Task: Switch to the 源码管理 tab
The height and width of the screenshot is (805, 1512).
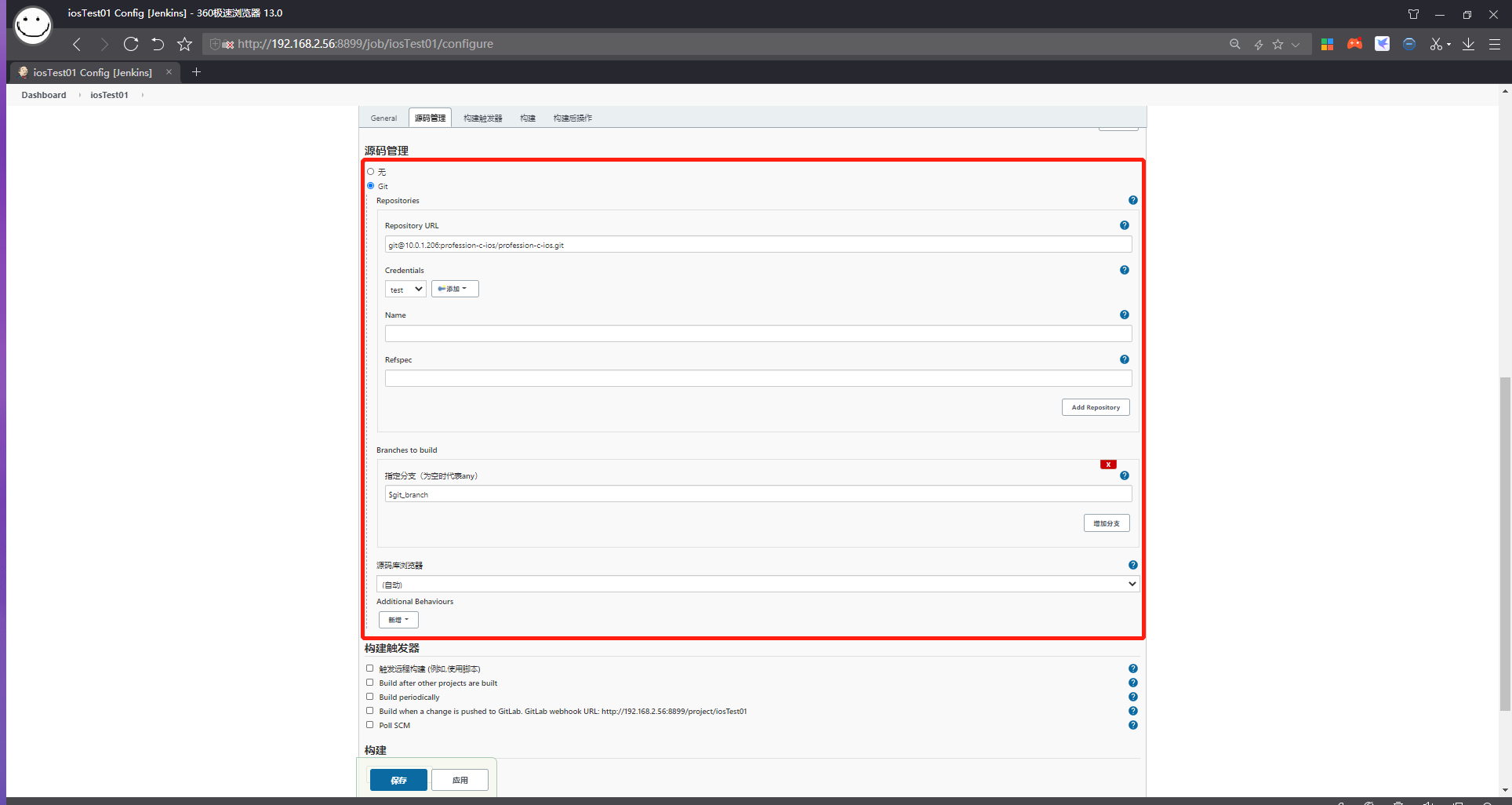Action: [430, 118]
